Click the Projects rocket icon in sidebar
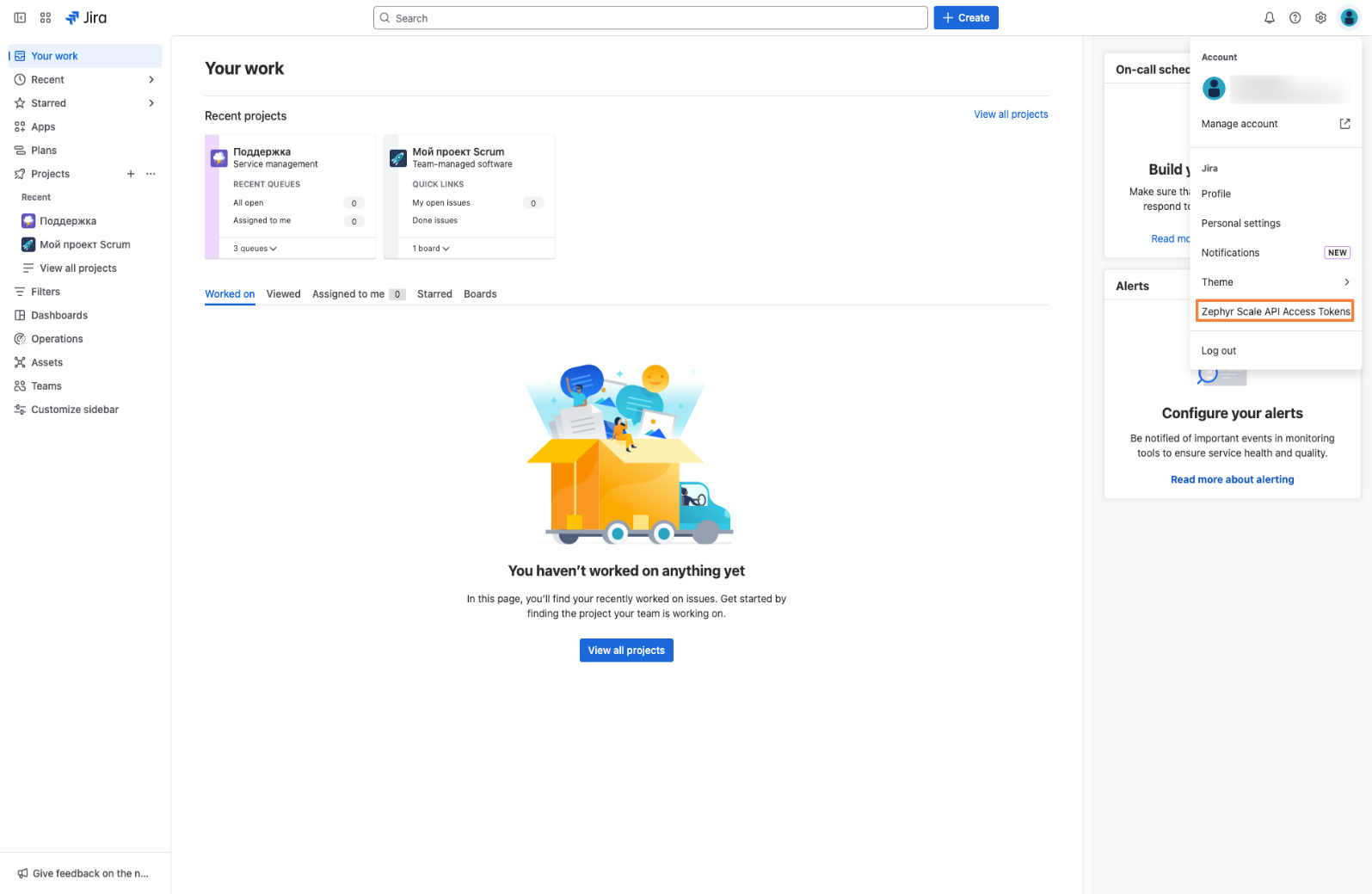This screenshot has height=894, width=1372. coord(20,174)
